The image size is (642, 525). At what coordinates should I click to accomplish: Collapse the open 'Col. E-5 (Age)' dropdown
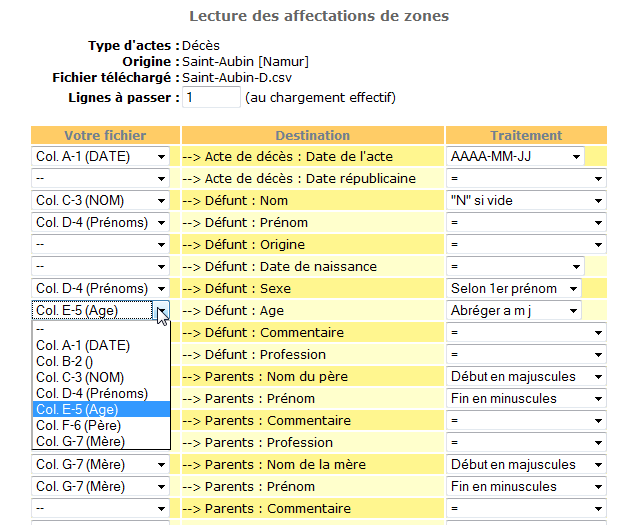pyautogui.click(x=161, y=311)
